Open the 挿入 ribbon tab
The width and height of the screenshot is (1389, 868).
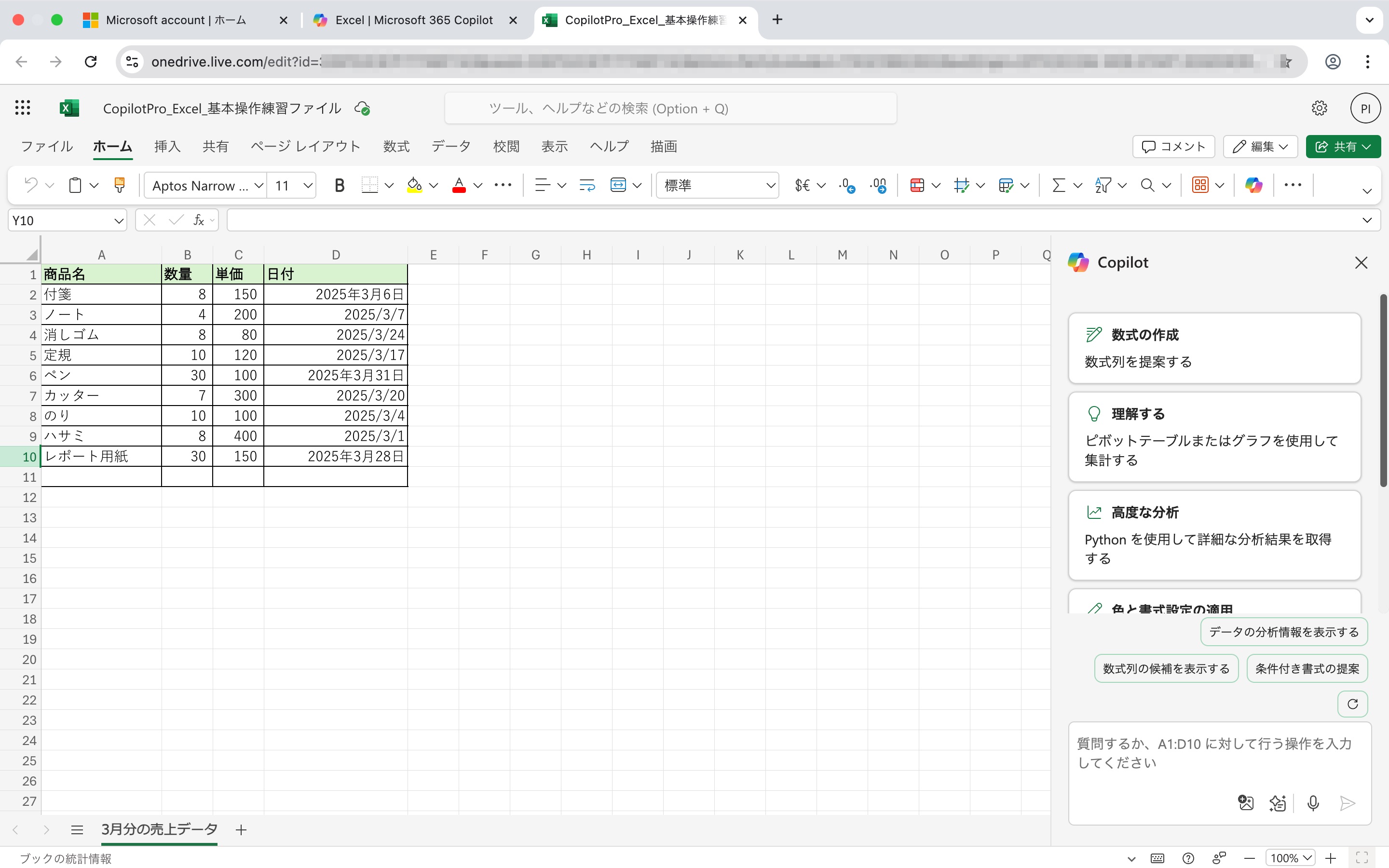(167, 147)
